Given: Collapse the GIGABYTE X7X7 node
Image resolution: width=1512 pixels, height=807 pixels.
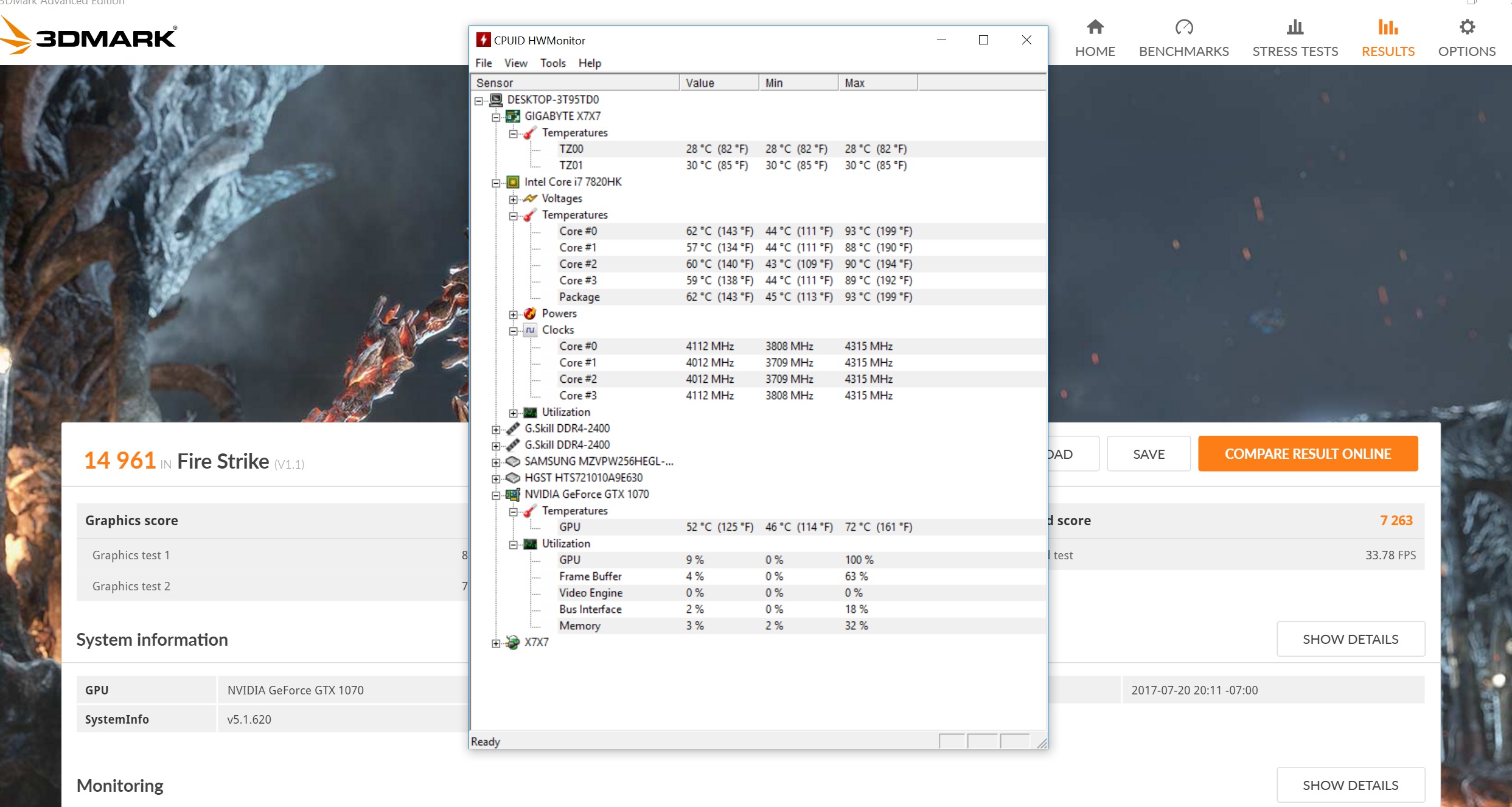Looking at the screenshot, I should pyautogui.click(x=496, y=117).
